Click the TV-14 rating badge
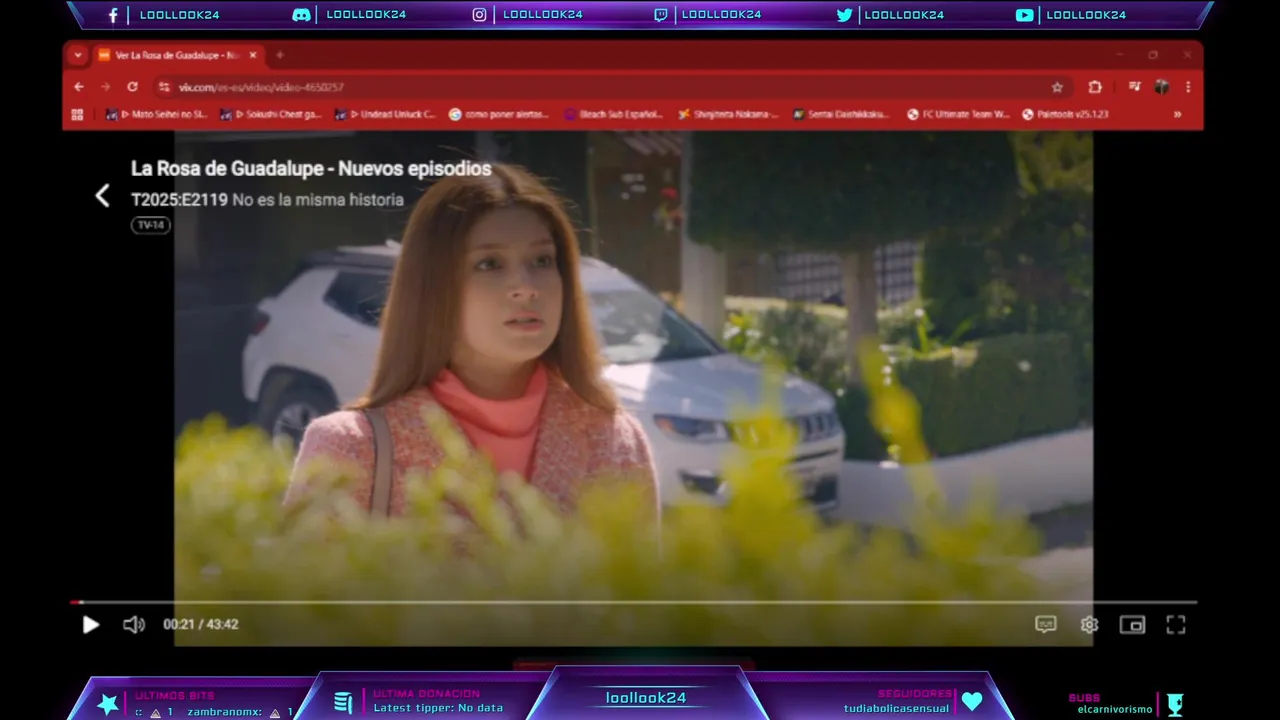The width and height of the screenshot is (1280, 720). click(151, 225)
